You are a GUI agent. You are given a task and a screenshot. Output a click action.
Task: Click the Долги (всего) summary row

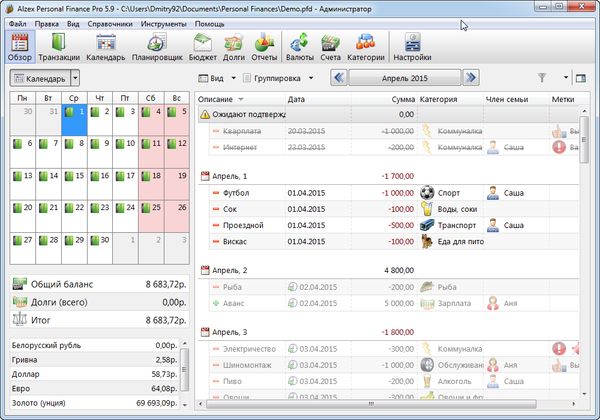point(99,302)
